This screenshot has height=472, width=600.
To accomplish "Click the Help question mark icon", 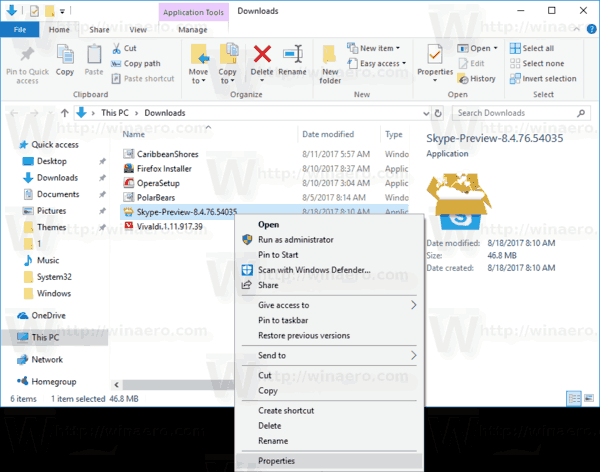I will 591,29.
